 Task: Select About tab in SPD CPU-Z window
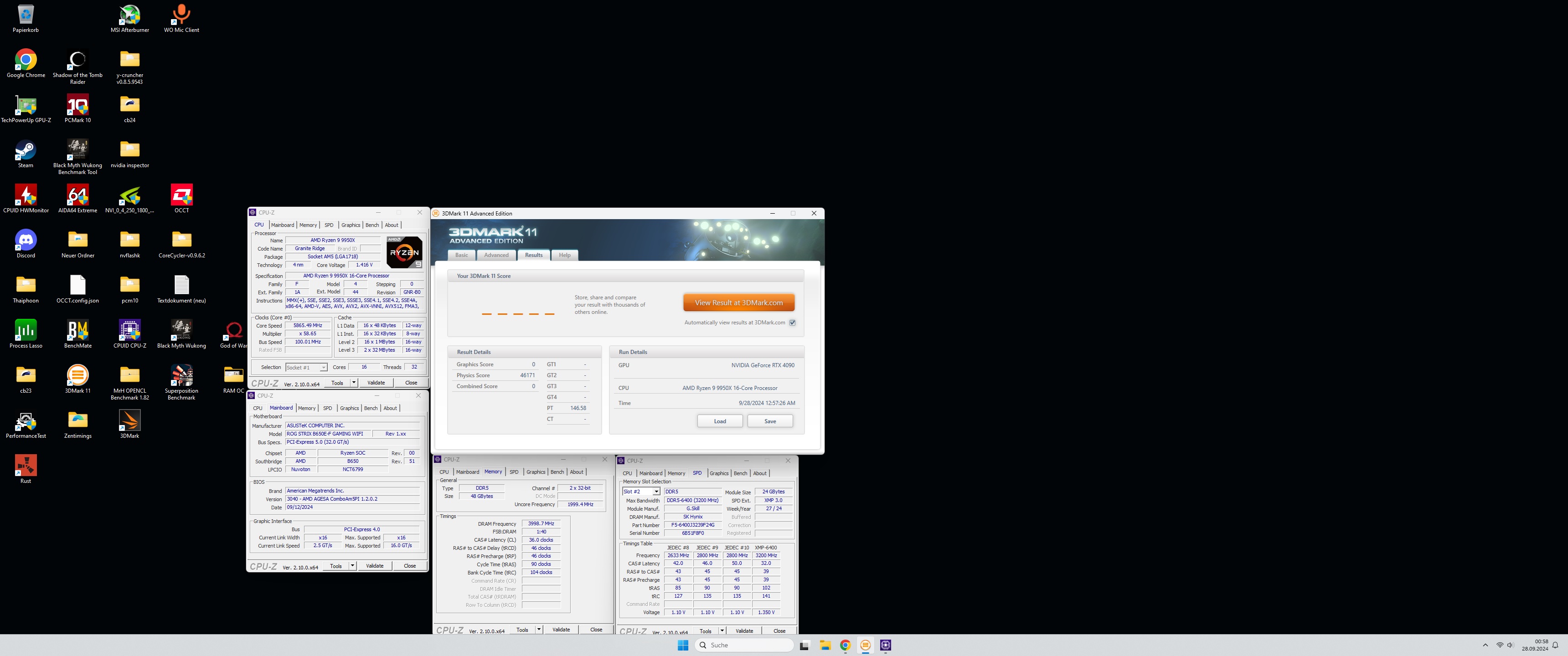point(760,473)
